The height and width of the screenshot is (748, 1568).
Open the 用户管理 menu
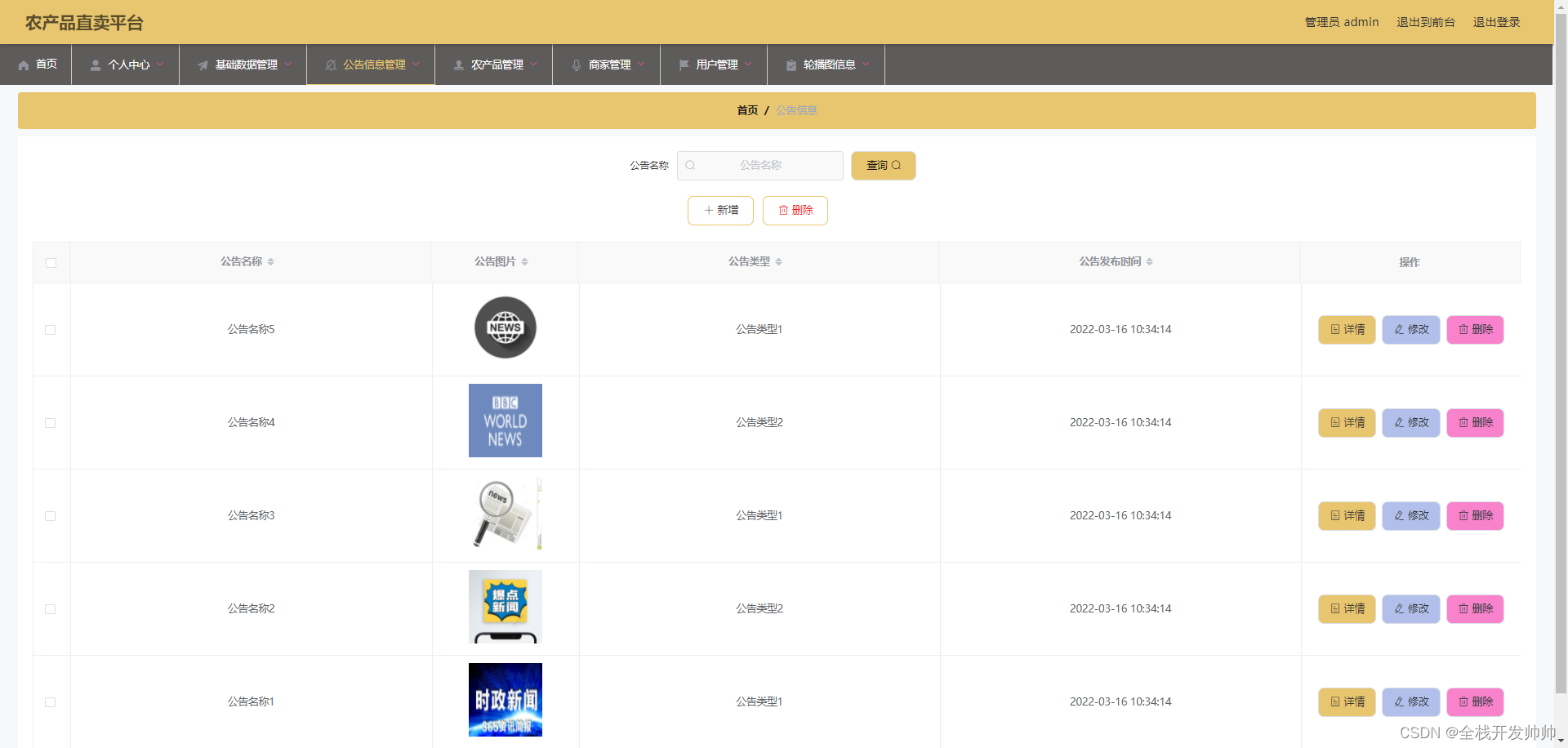pyautogui.click(x=714, y=65)
